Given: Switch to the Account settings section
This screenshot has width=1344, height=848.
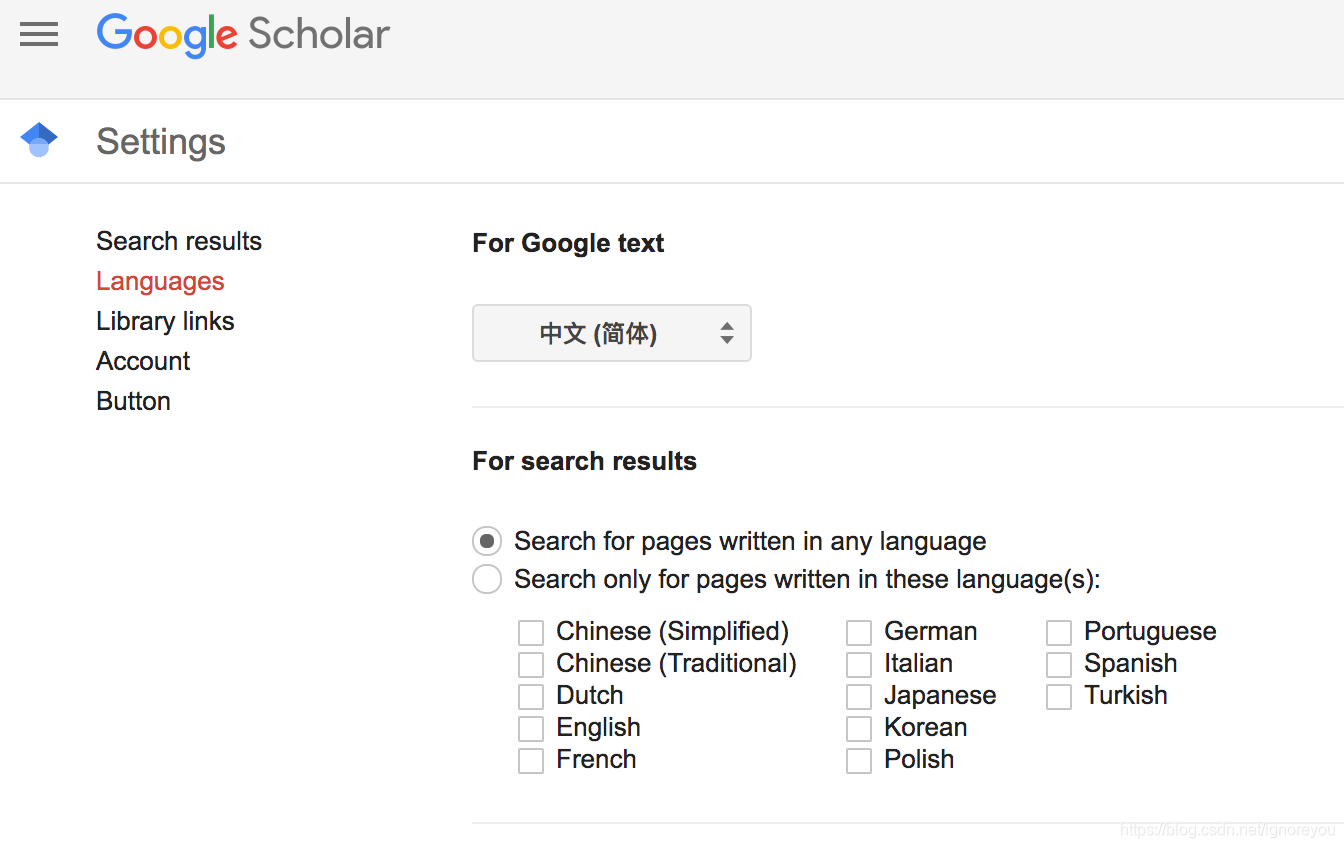Looking at the screenshot, I should tap(143, 360).
